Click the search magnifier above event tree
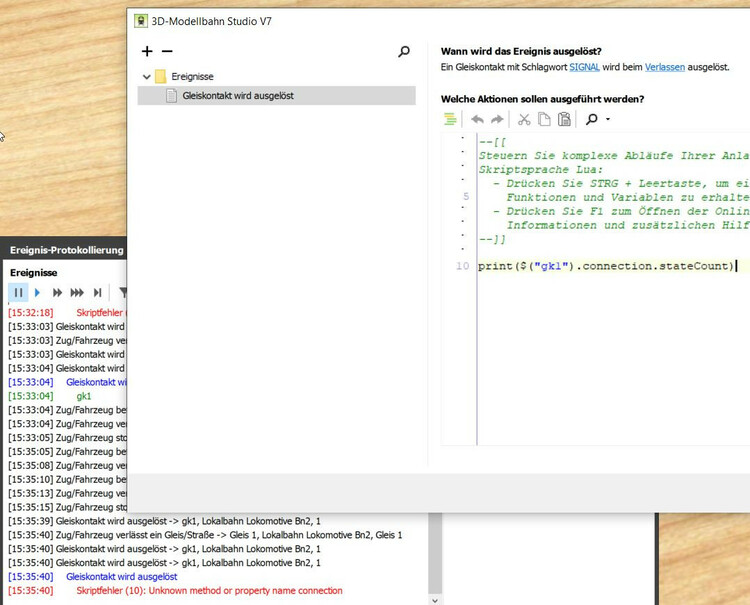Viewport: 750px width, 605px height. 404,51
